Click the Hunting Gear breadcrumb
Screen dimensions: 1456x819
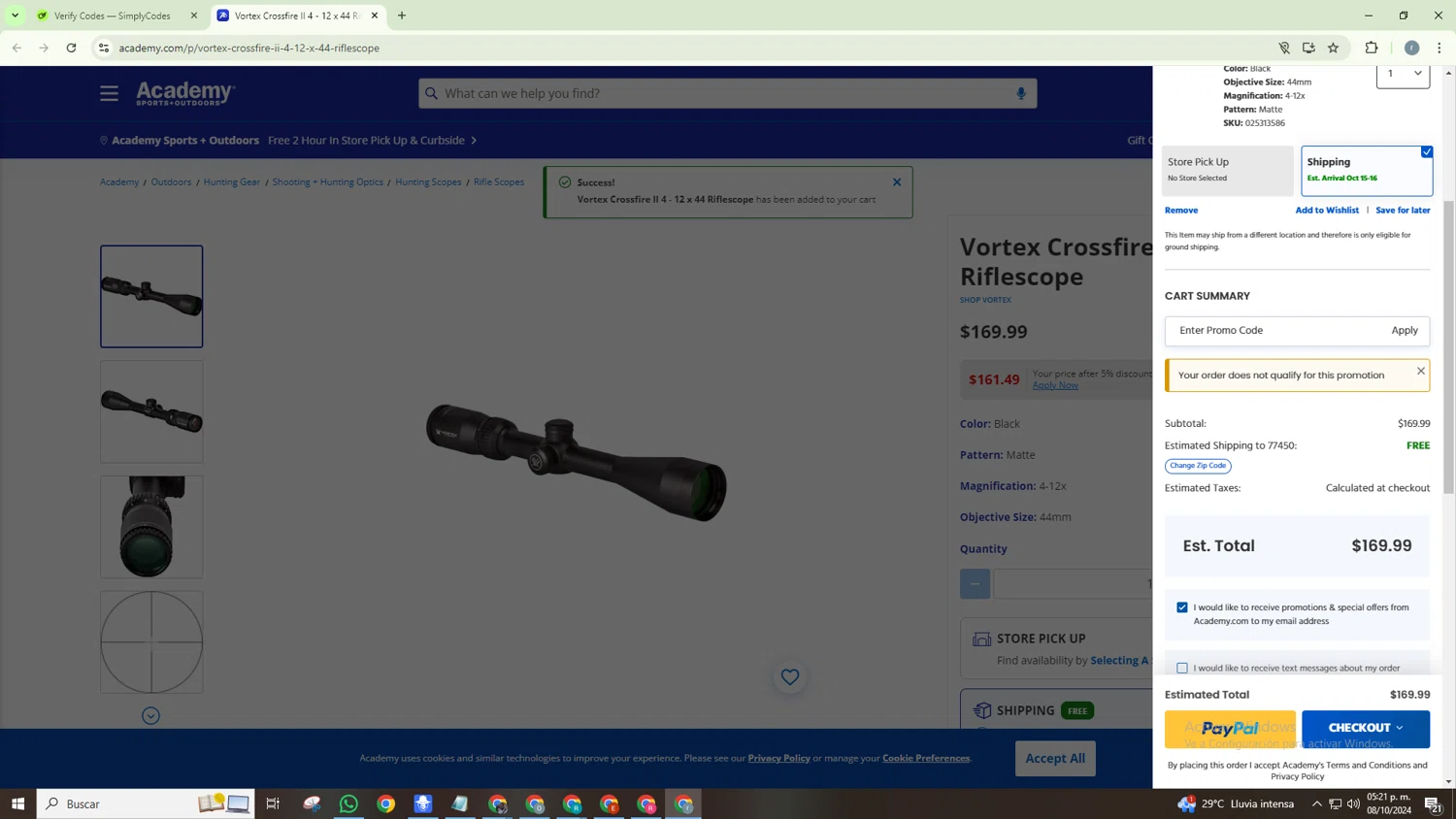(231, 182)
